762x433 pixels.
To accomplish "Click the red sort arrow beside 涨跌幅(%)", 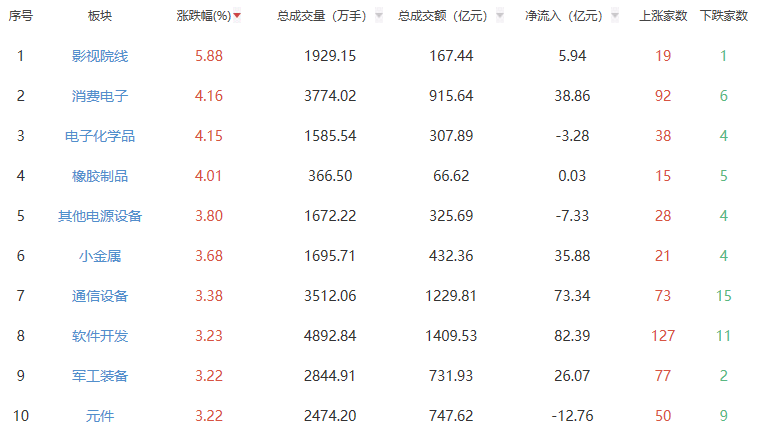I will (x=237, y=16).
